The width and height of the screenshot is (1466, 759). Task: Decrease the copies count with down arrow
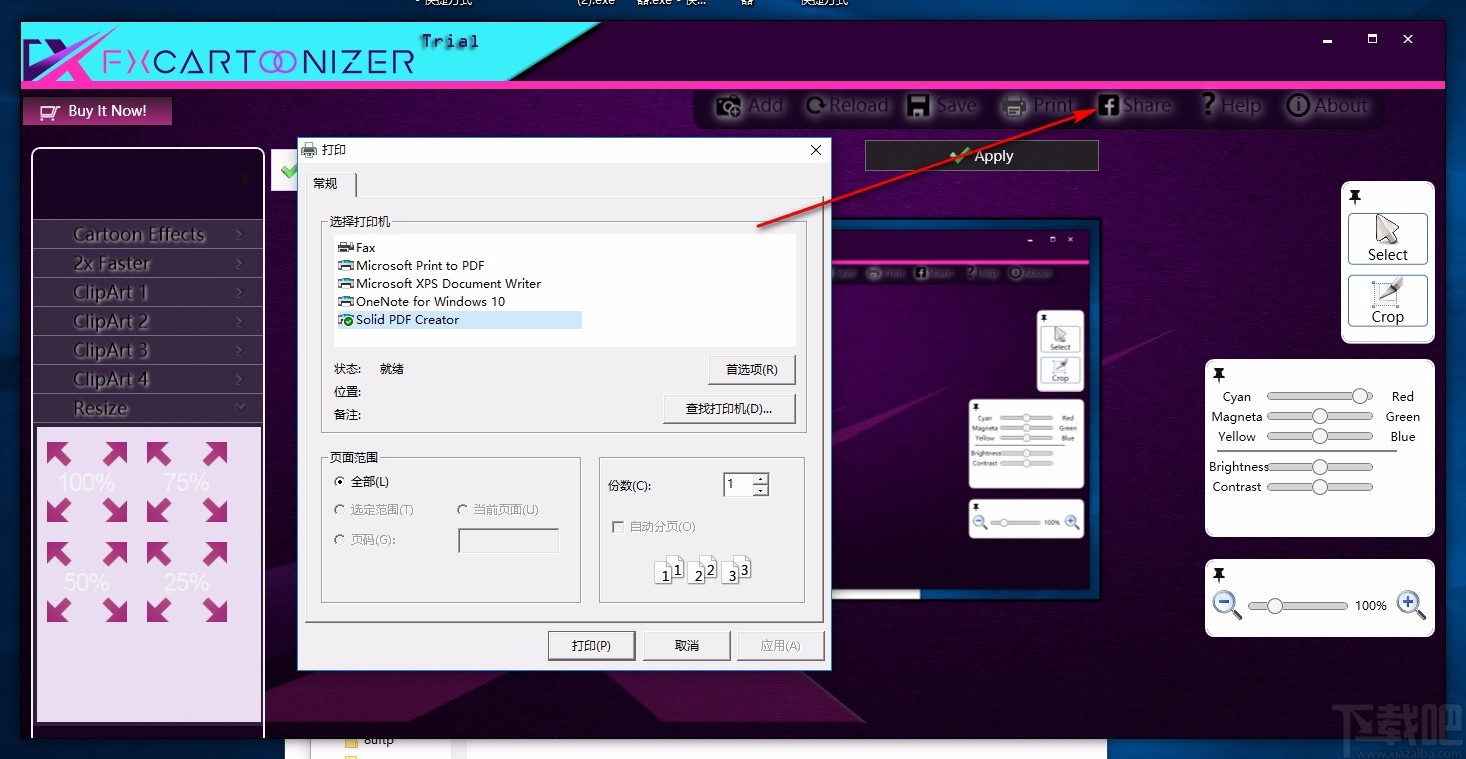tap(761, 490)
